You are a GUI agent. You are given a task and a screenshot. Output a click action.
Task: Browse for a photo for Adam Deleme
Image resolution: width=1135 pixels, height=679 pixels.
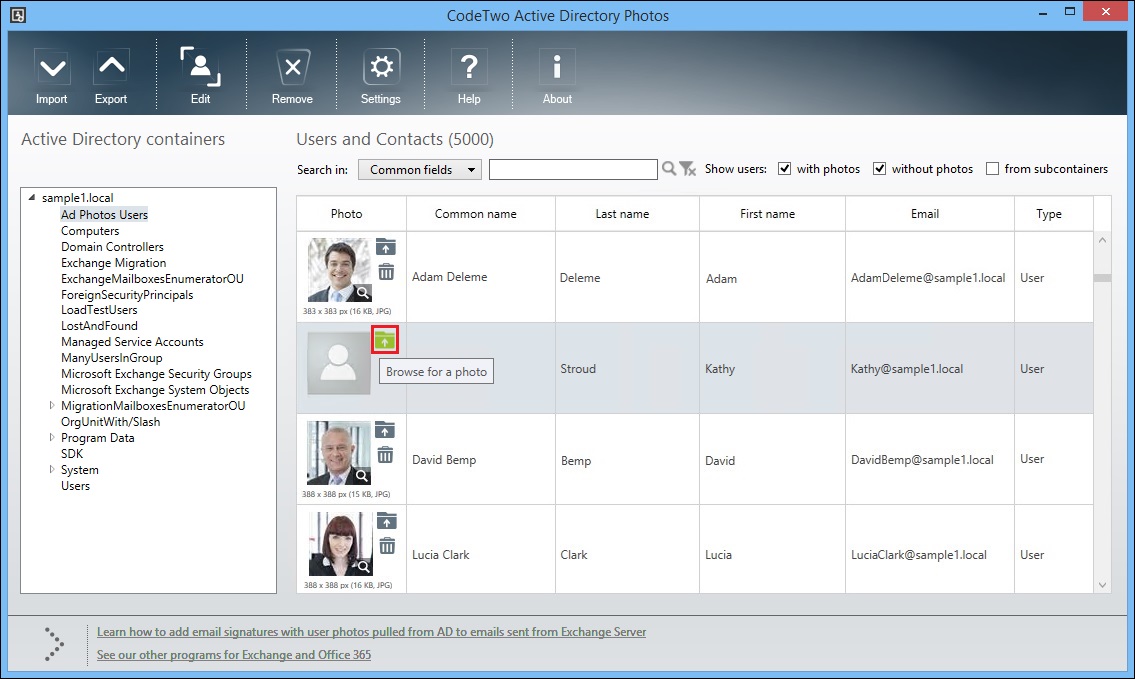pos(386,248)
